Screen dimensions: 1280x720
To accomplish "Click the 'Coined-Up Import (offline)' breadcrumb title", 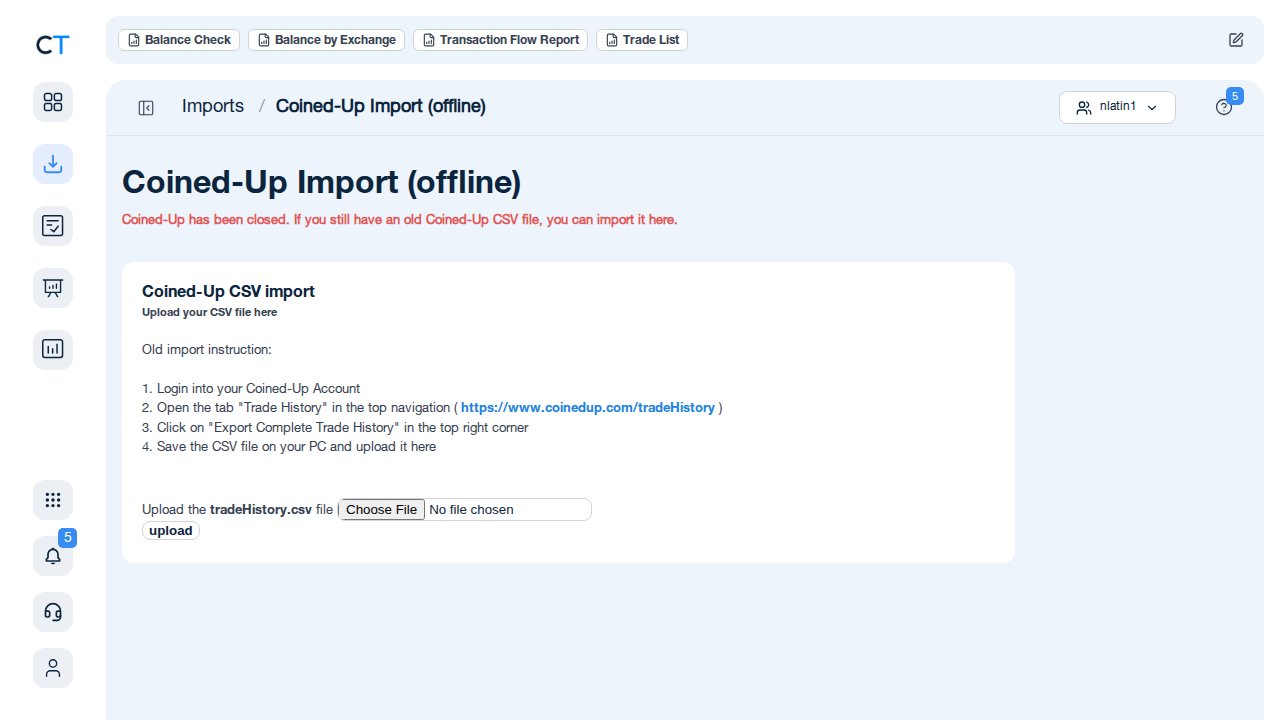I will pyautogui.click(x=381, y=106).
